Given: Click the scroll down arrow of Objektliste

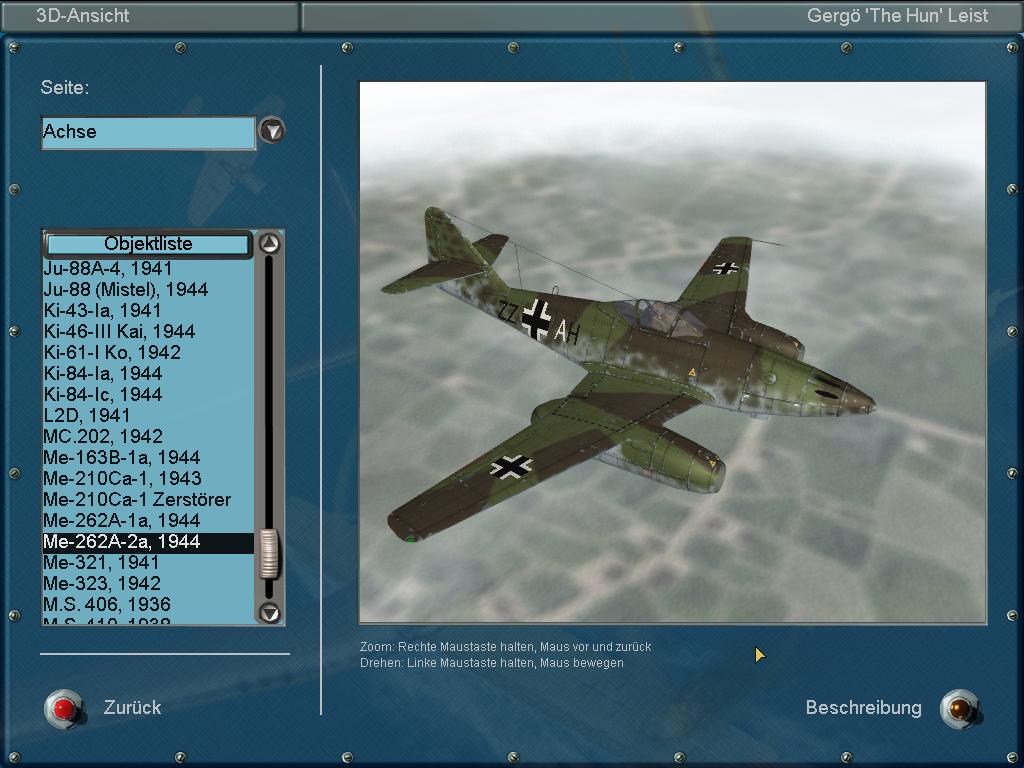Looking at the screenshot, I should (x=269, y=613).
